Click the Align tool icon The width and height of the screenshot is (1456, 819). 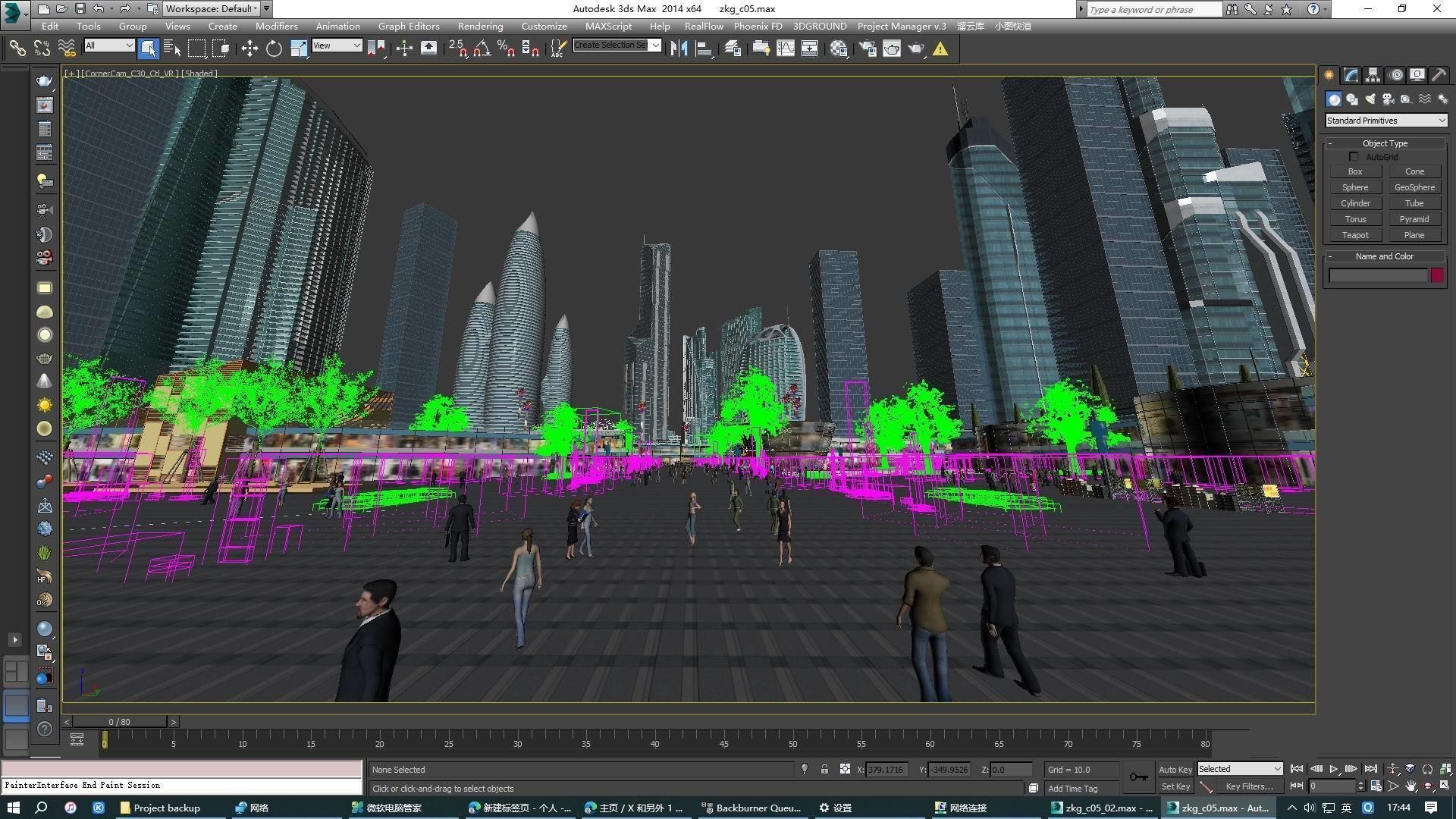[704, 49]
